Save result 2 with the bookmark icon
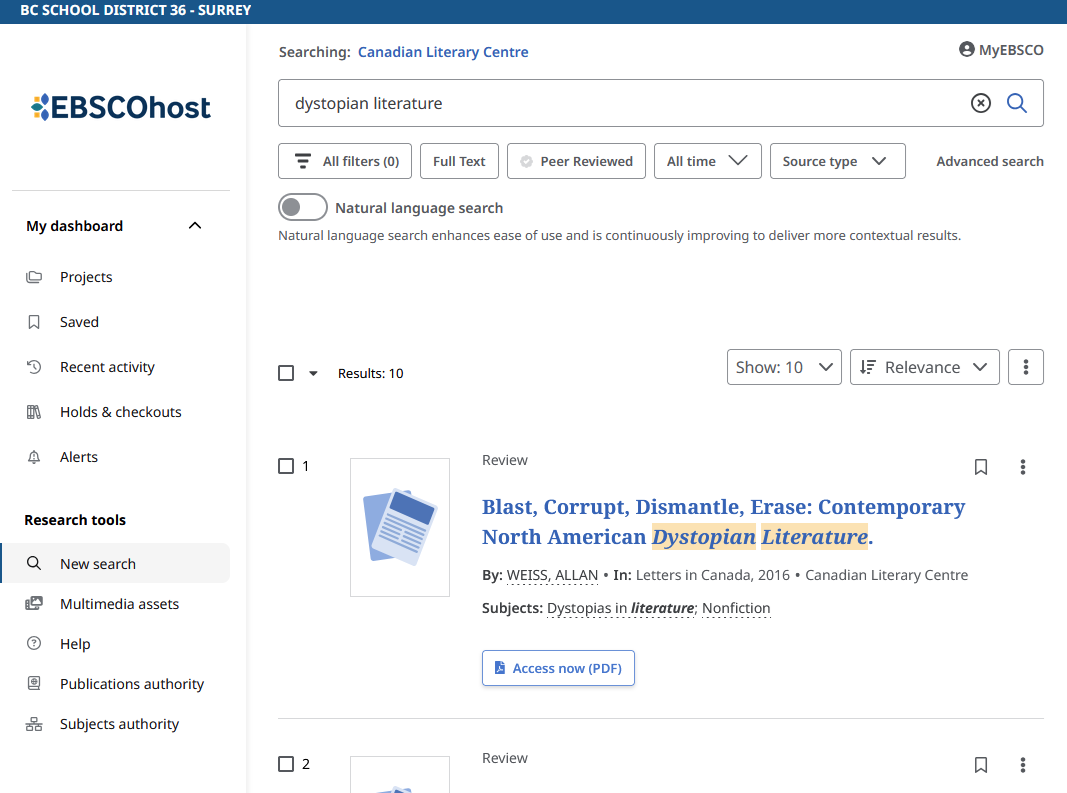The width and height of the screenshot is (1067, 793). 981,765
